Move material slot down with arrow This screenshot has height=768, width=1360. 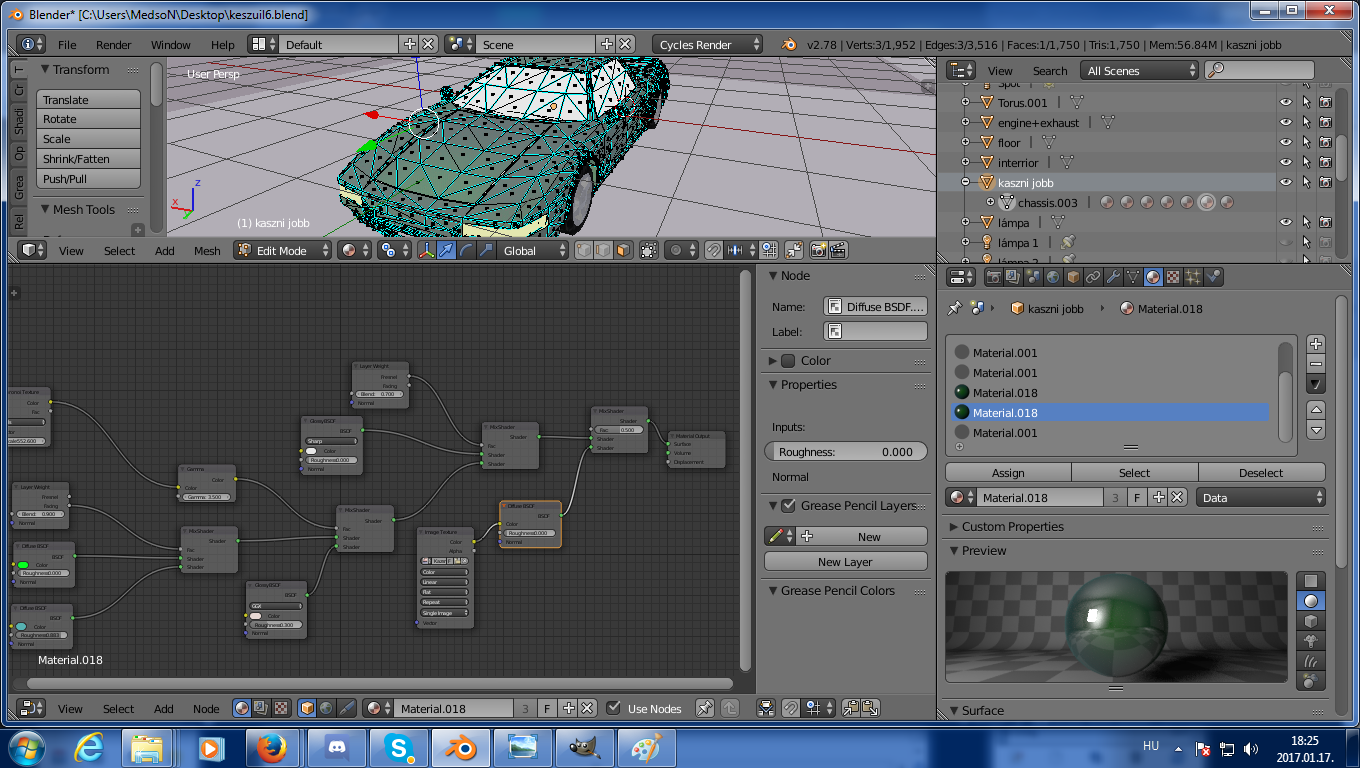pos(1316,430)
